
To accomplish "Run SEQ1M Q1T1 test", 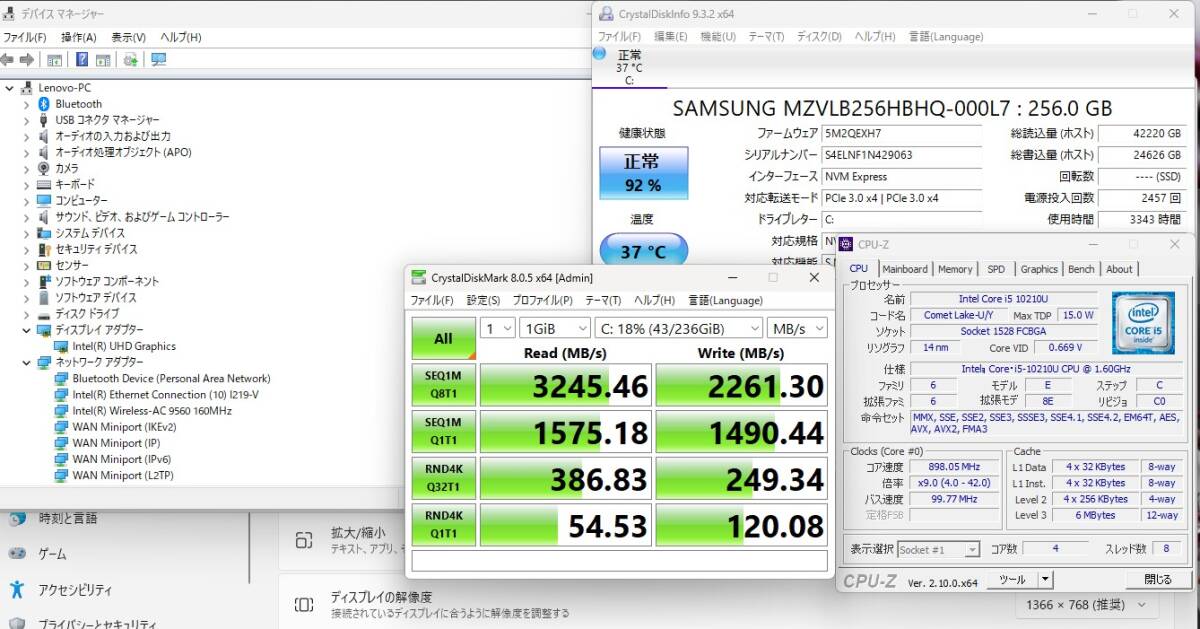I will point(443,431).
